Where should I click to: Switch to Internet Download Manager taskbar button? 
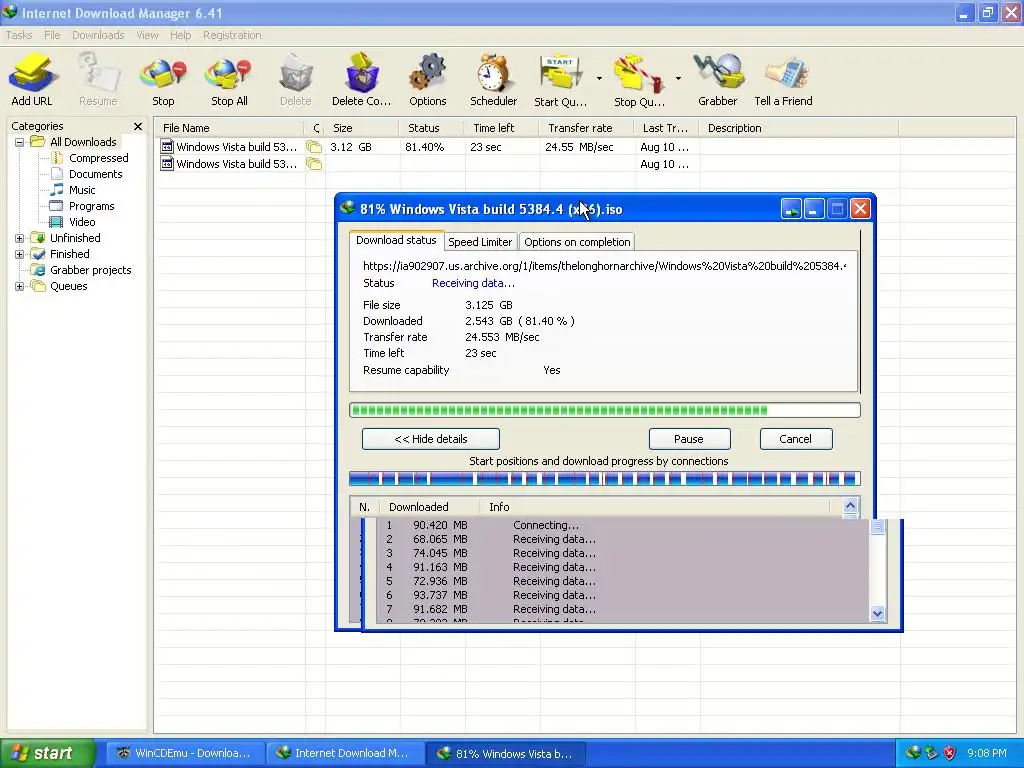point(345,753)
